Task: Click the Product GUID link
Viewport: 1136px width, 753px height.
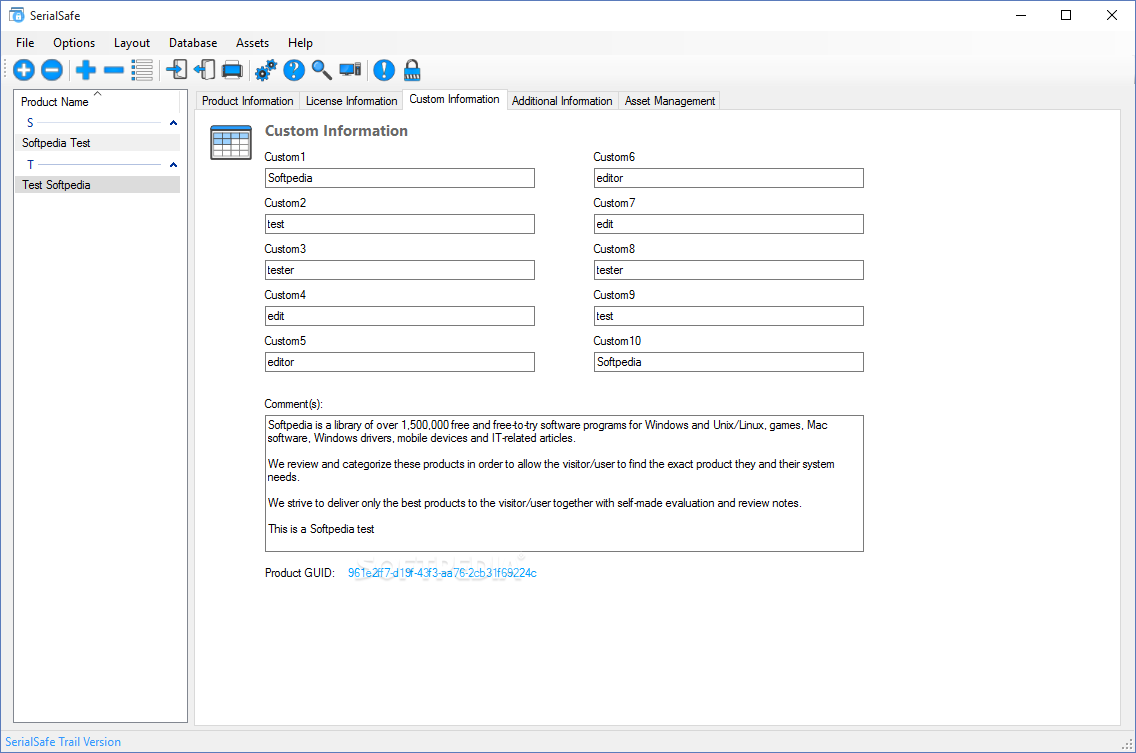Action: tap(442, 573)
